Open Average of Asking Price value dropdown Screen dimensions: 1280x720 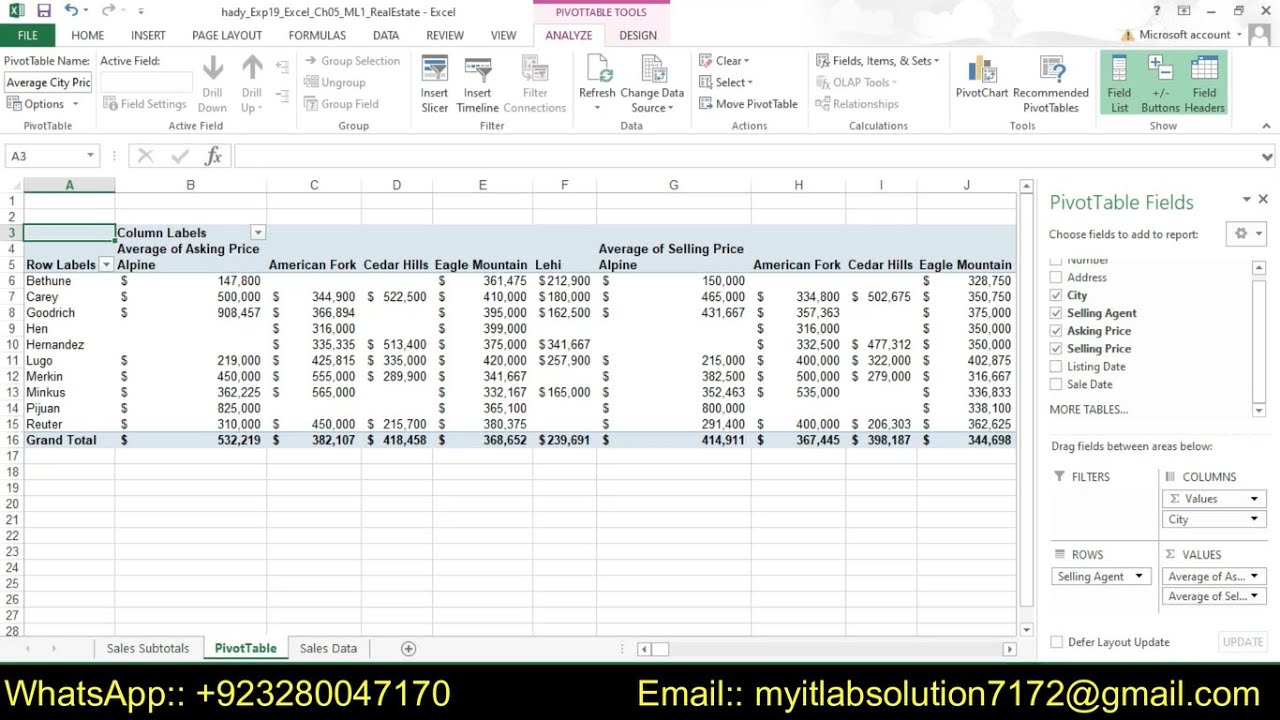1254,577
